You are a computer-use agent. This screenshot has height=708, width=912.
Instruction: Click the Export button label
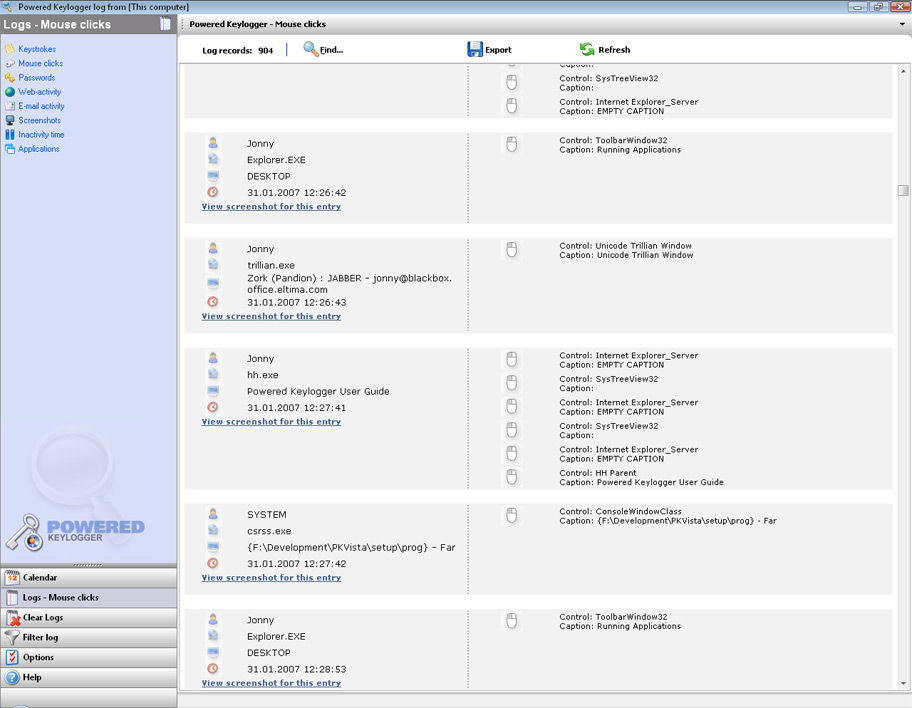[x=498, y=50]
